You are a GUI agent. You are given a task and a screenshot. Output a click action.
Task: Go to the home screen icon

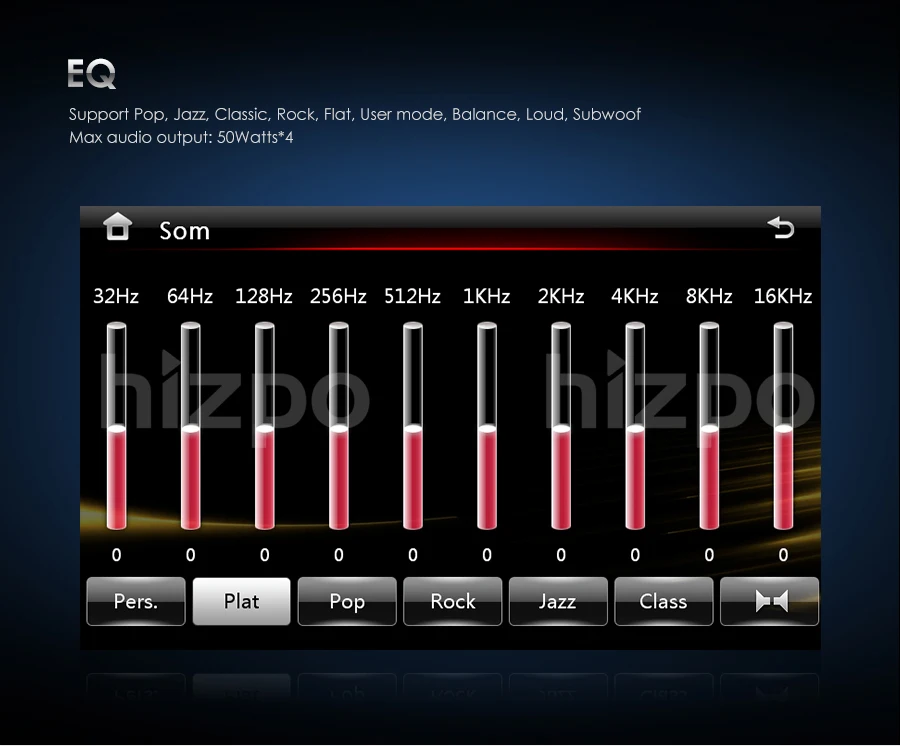point(118,226)
